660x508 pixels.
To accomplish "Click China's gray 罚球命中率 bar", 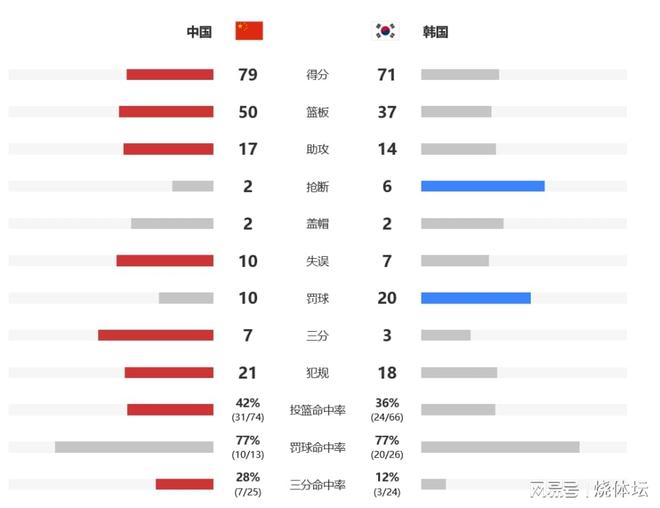I will click(134, 447).
